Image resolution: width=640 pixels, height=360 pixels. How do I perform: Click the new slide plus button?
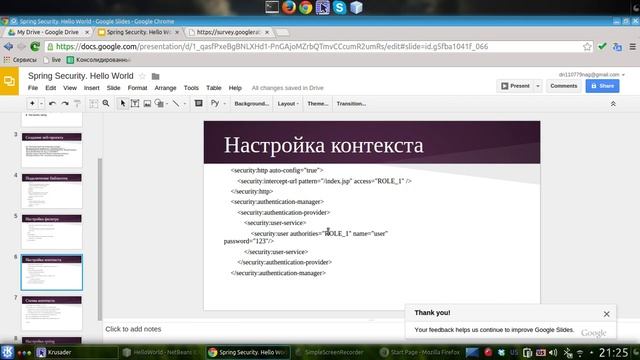click(32, 104)
